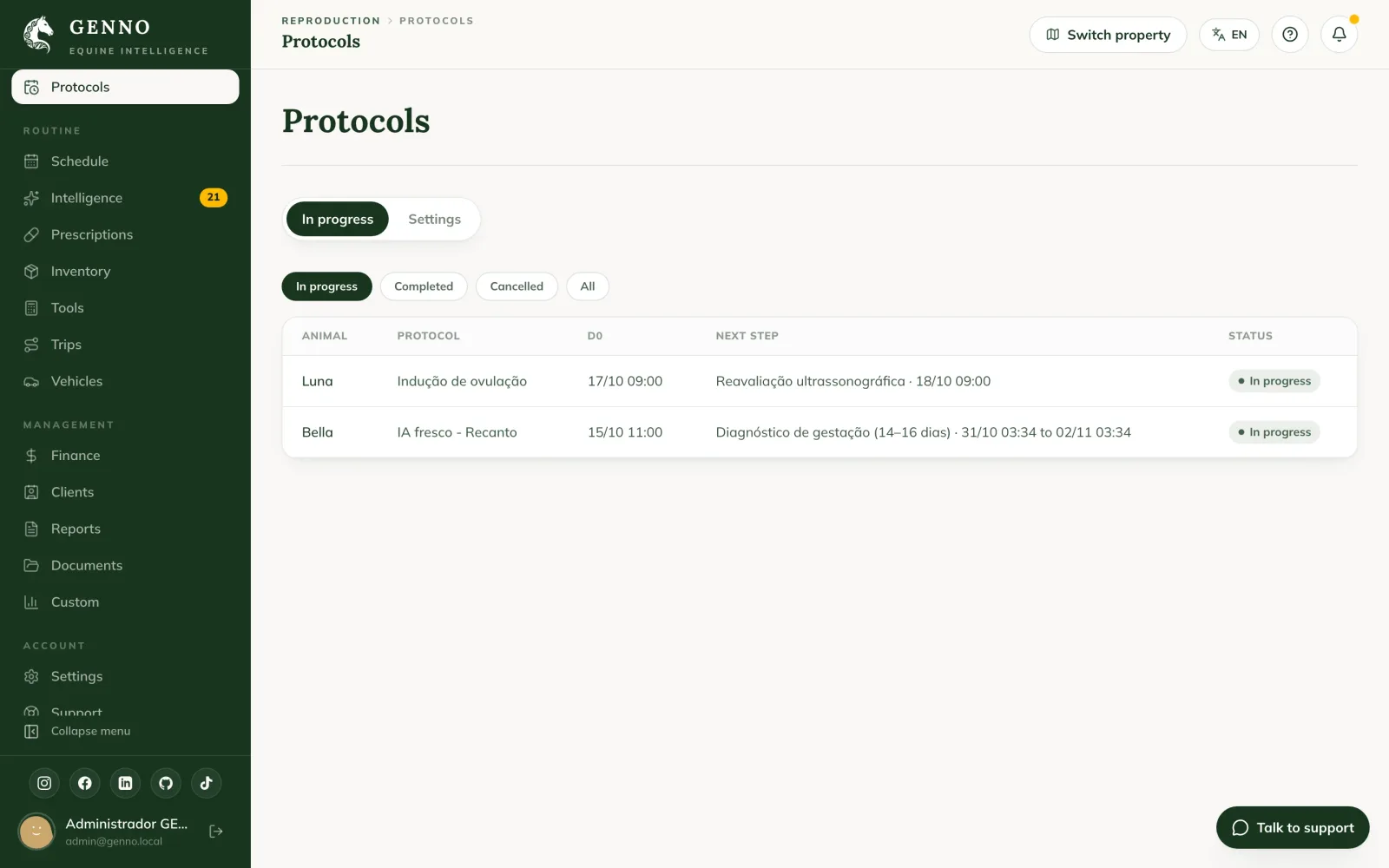This screenshot has height=868, width=1389.
Task: Open Inventory in sidebar
Action: [125, 271]
